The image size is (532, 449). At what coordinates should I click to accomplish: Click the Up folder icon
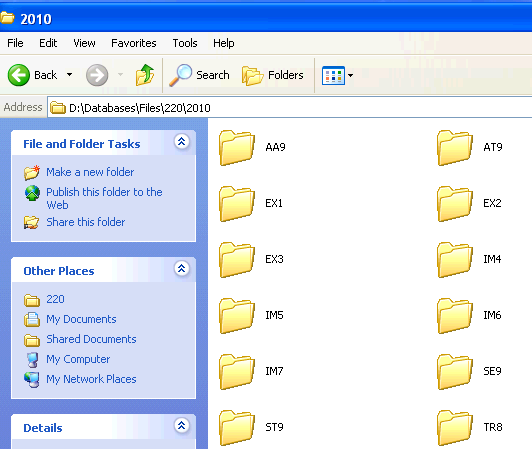[145, 75]
